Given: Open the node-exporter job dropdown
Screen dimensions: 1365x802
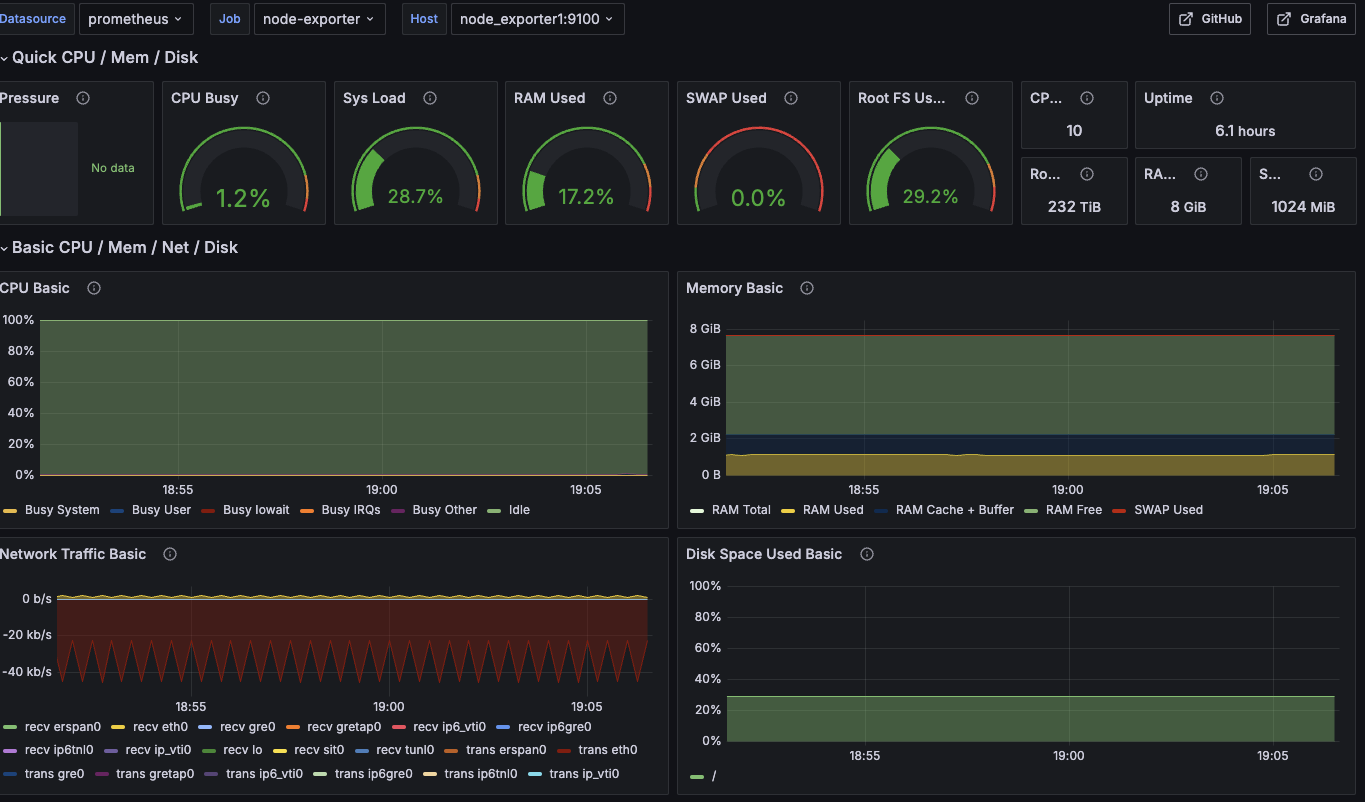Looking at the screenshot, I should pos(320,19).
